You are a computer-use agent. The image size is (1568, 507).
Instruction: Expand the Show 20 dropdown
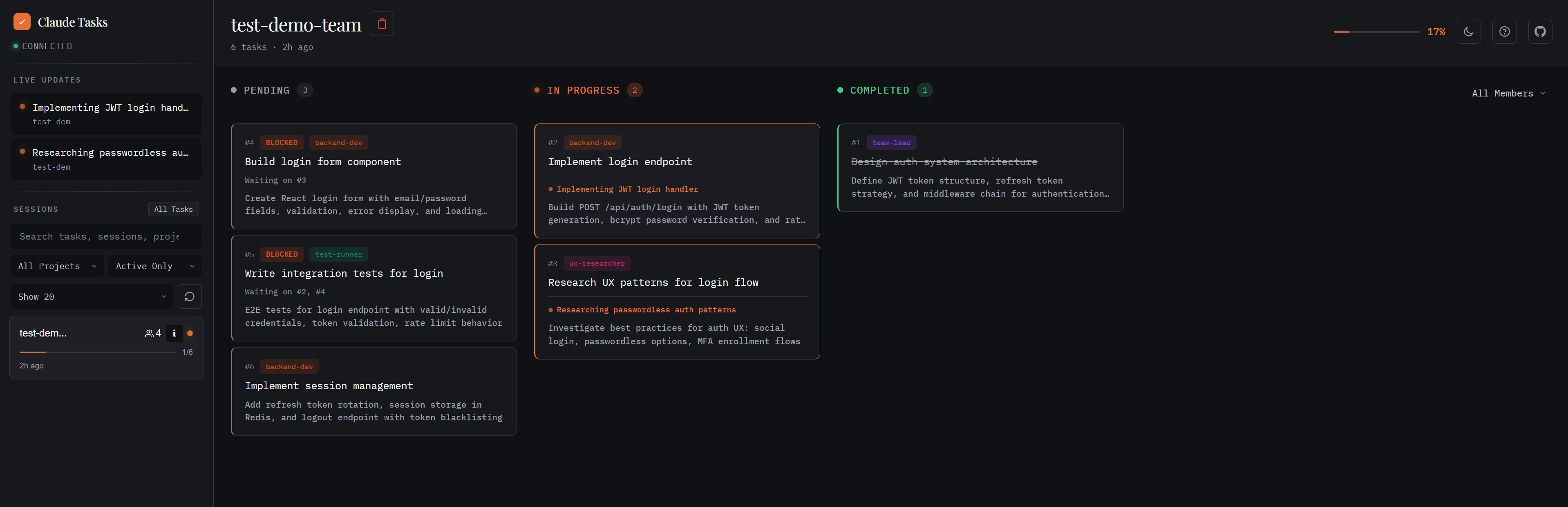pyautogui.click(x=91, y=296)
